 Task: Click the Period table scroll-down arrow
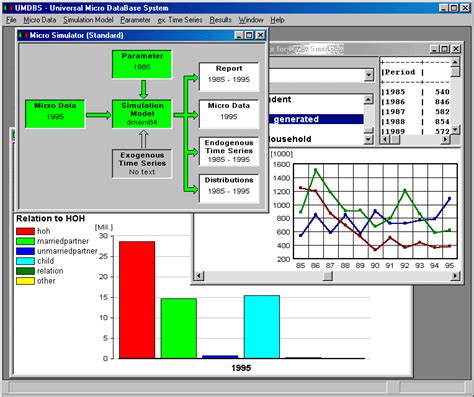pyautogui.click(x=455, y=130)
